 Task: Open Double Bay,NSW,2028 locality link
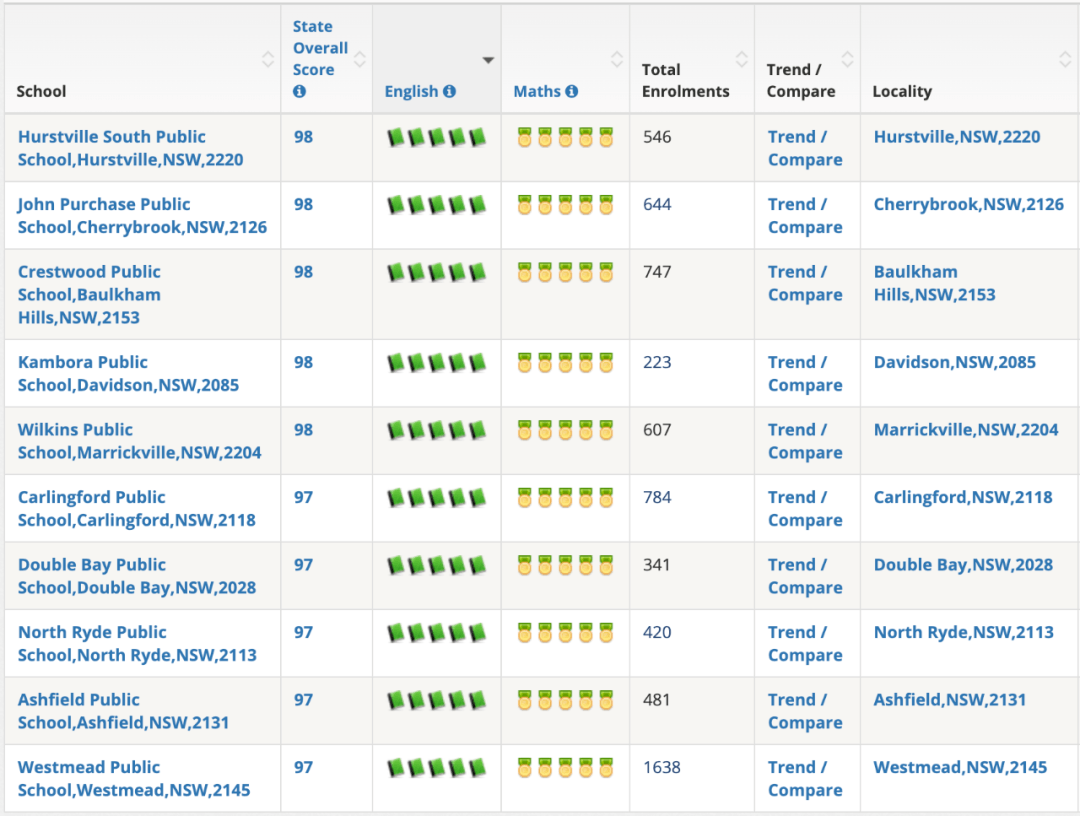(963, 565)
